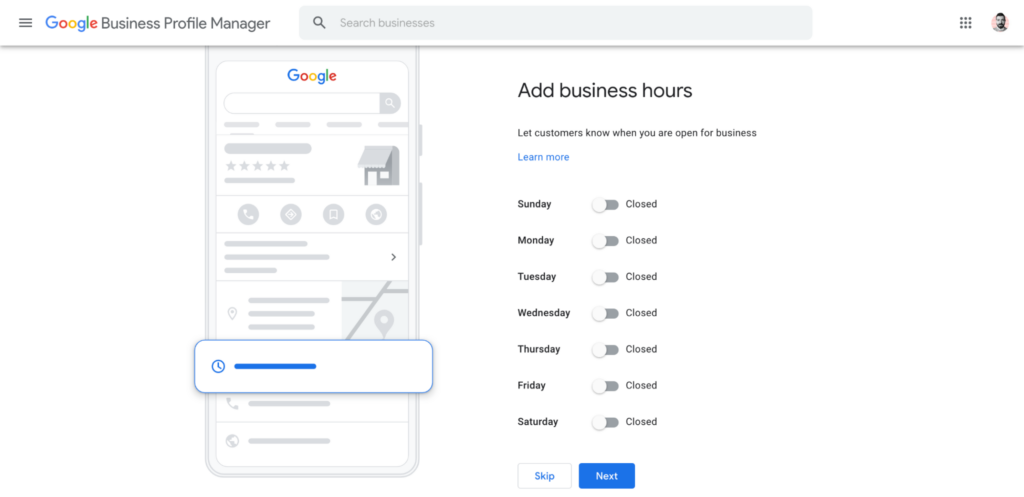Open the Learn more link
The width and height of the screenshot is (1024, 497).
543,157
